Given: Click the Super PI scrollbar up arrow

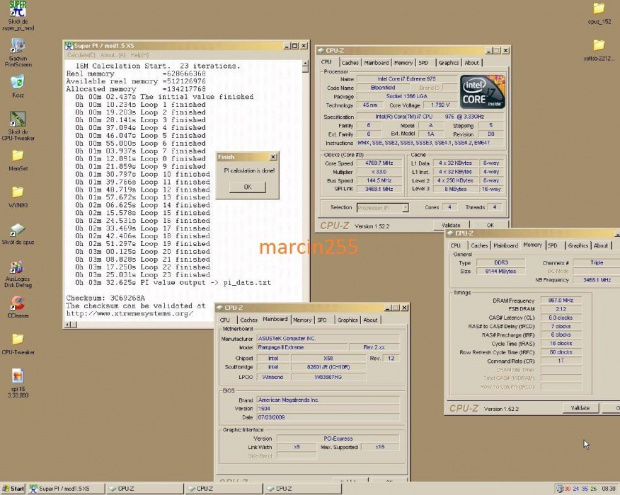Looking at the screenshot, I should tap(305, 63).
